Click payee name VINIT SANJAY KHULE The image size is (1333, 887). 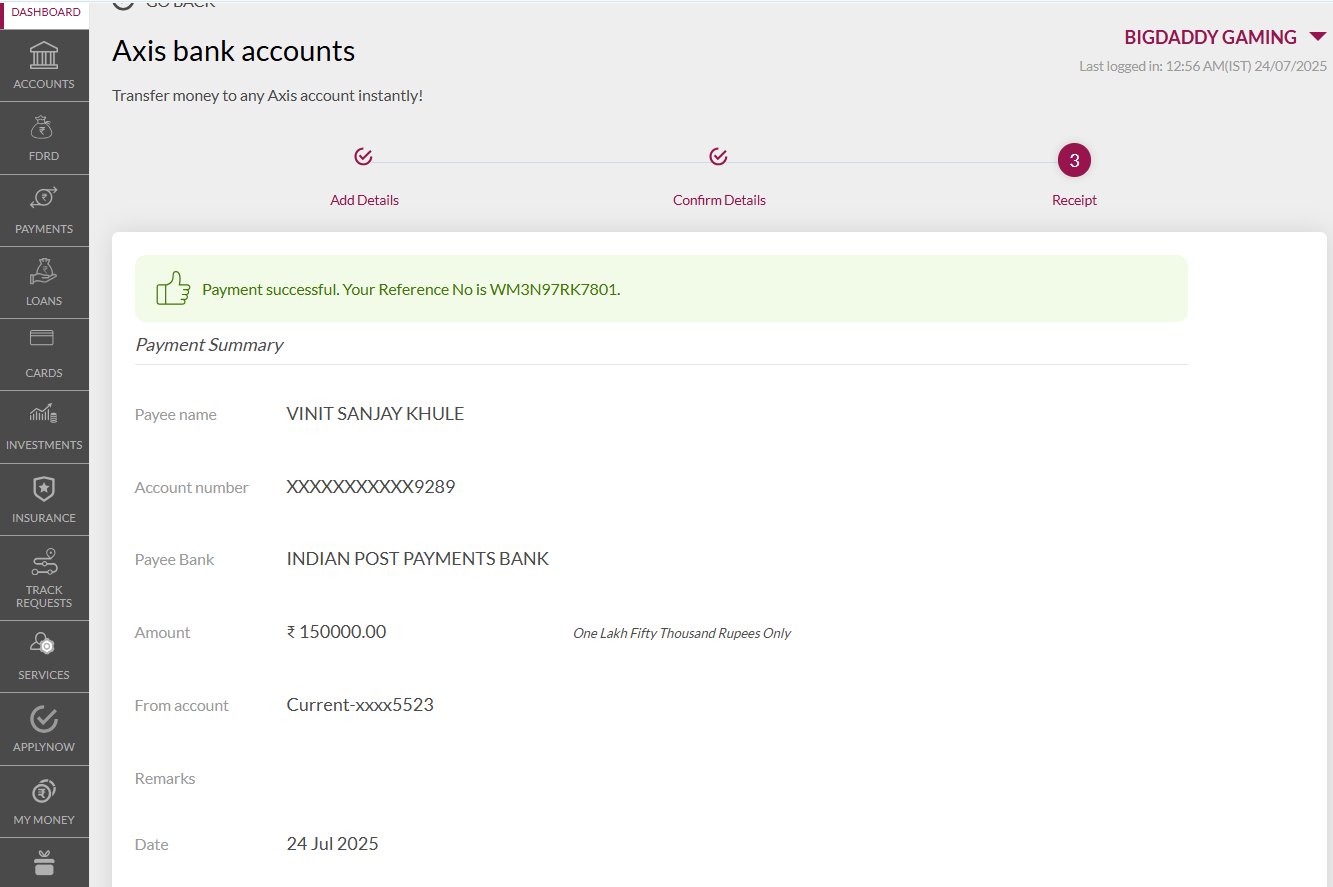point(375,414)
